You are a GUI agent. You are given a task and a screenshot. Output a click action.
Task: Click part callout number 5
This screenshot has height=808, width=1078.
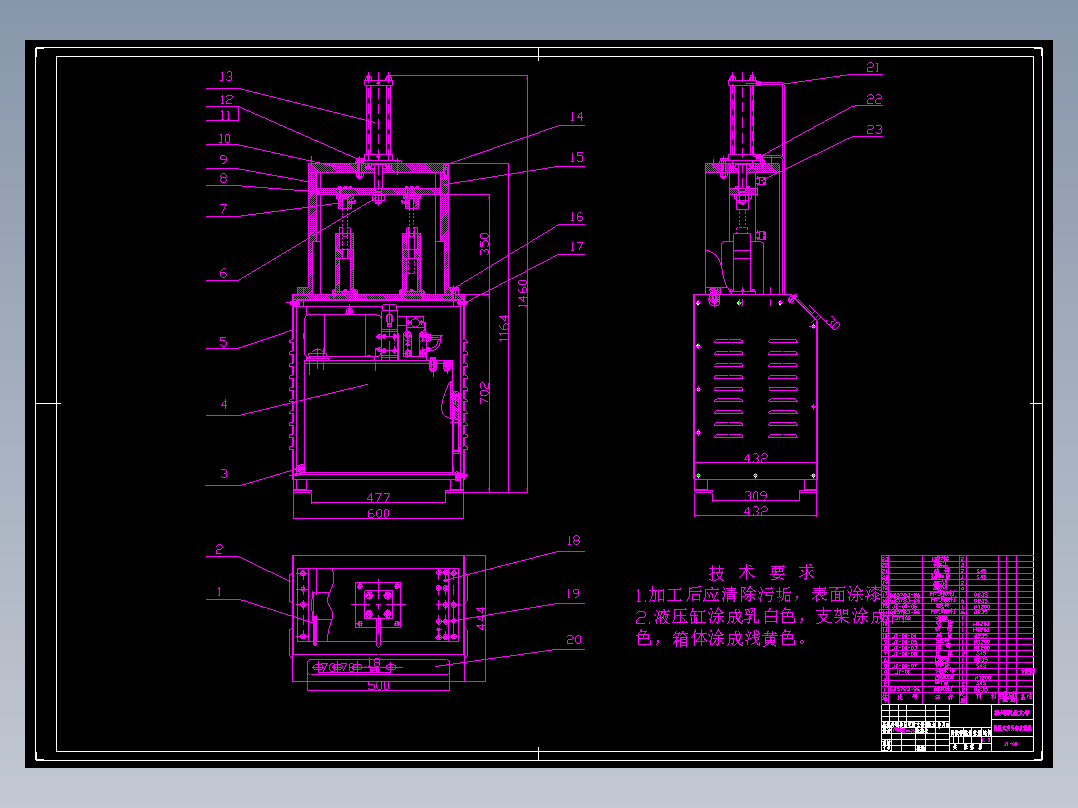pyautogui.click(x=223, y=342)
